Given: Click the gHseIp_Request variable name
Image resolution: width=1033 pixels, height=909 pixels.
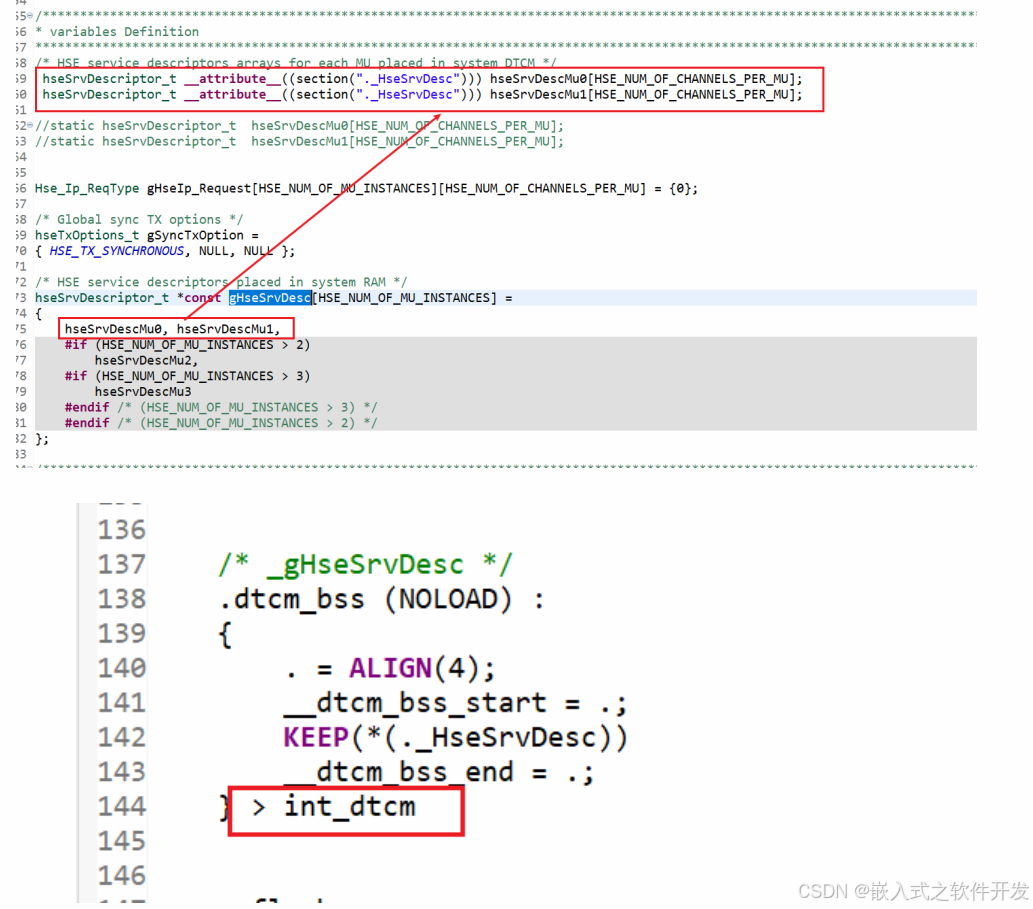Looking at the screenshot, I should click(200, 188).
